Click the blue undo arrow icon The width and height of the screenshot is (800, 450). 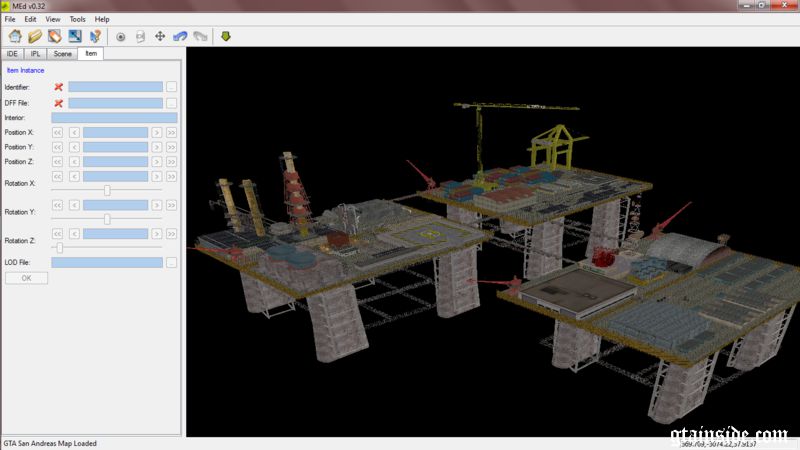pyautogui.click(x=180, y=36)
